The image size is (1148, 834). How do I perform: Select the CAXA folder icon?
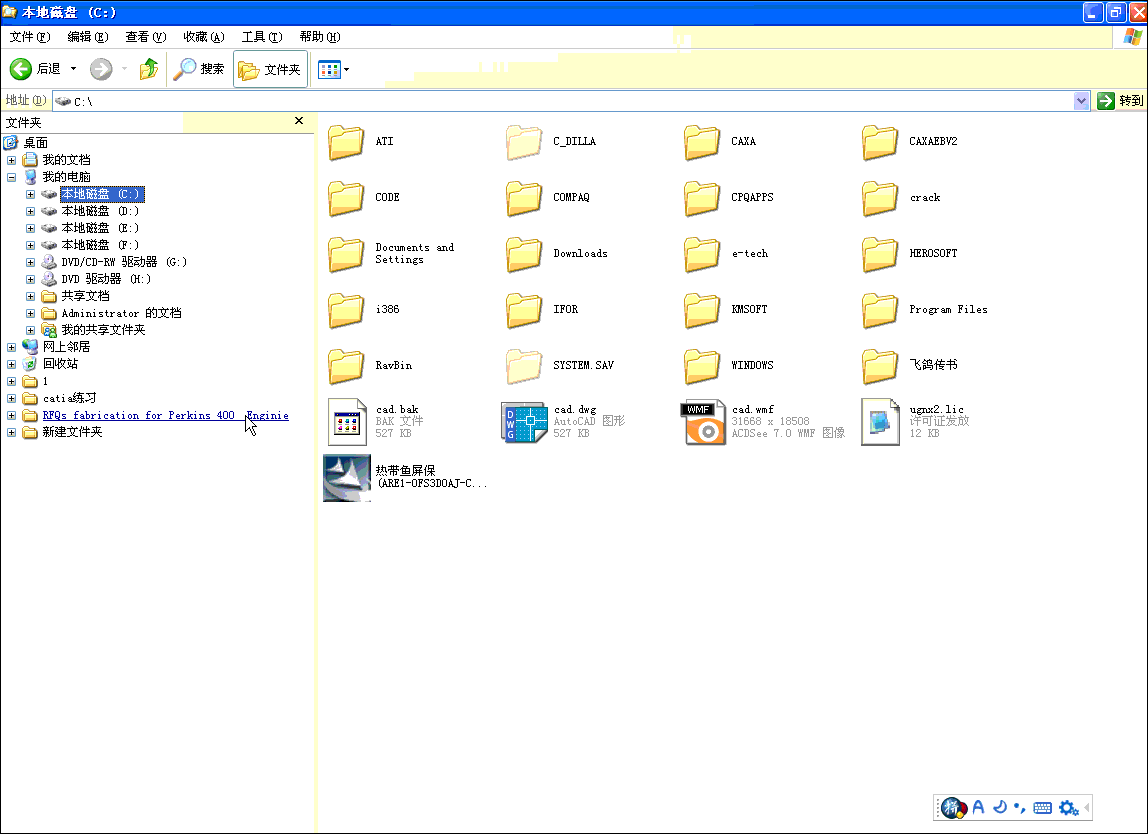click(701, 142)
